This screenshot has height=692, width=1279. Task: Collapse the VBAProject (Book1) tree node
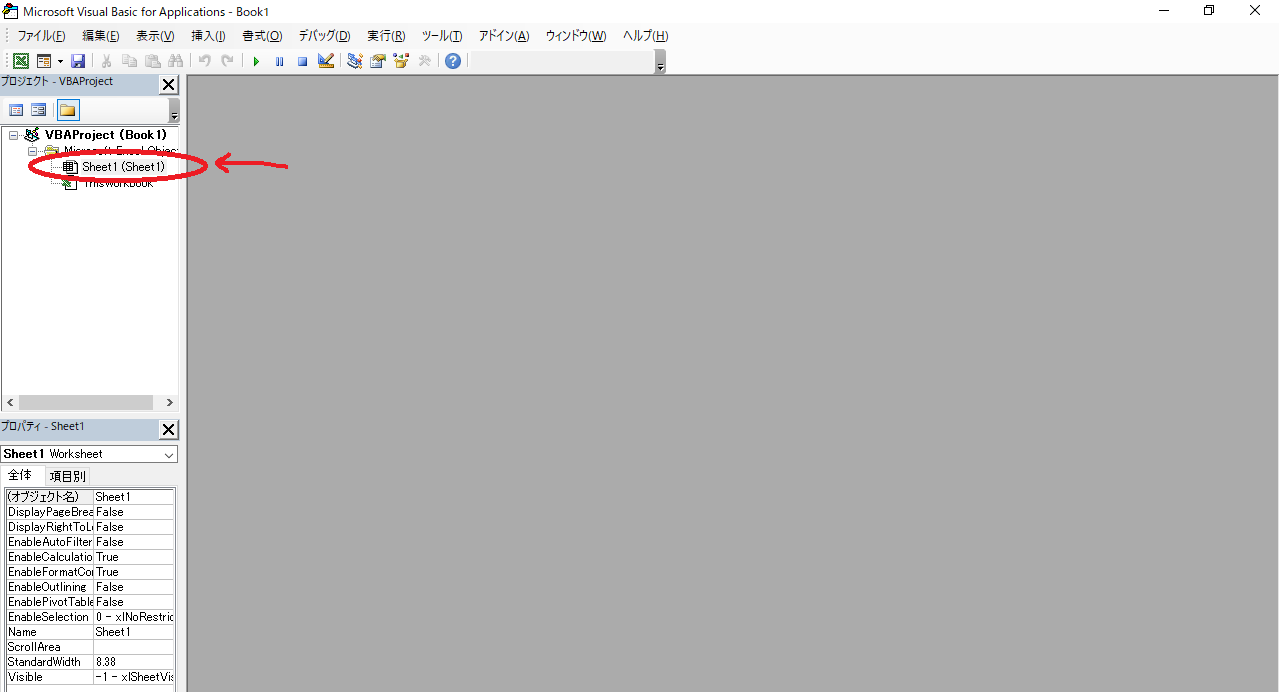point(14,135)
